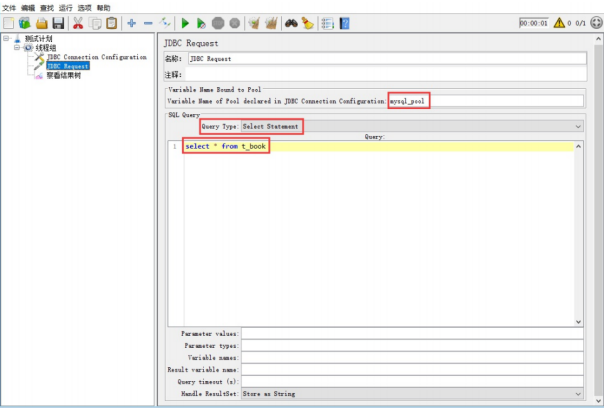Open the 运行 menu
The height and width of the screenshot is (409, 604).
tap(66, 8)
